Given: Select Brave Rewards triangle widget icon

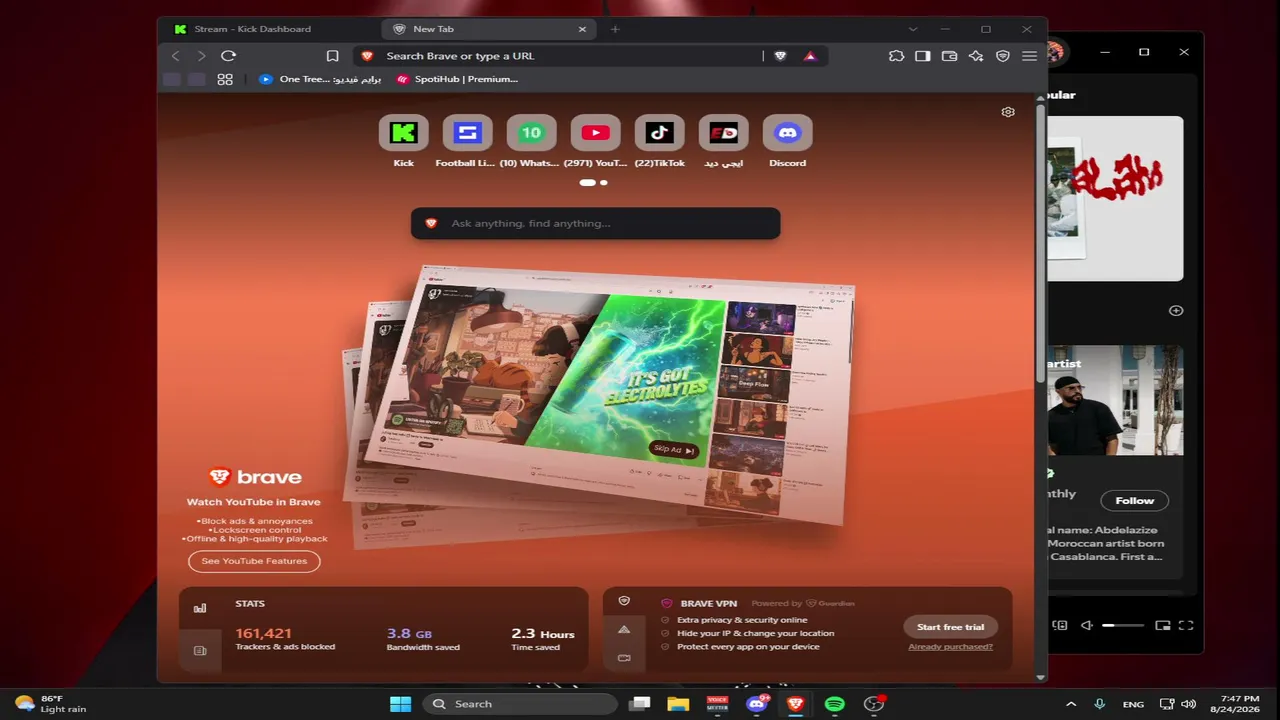Looking at the screenshot, I should pos(624,629).
